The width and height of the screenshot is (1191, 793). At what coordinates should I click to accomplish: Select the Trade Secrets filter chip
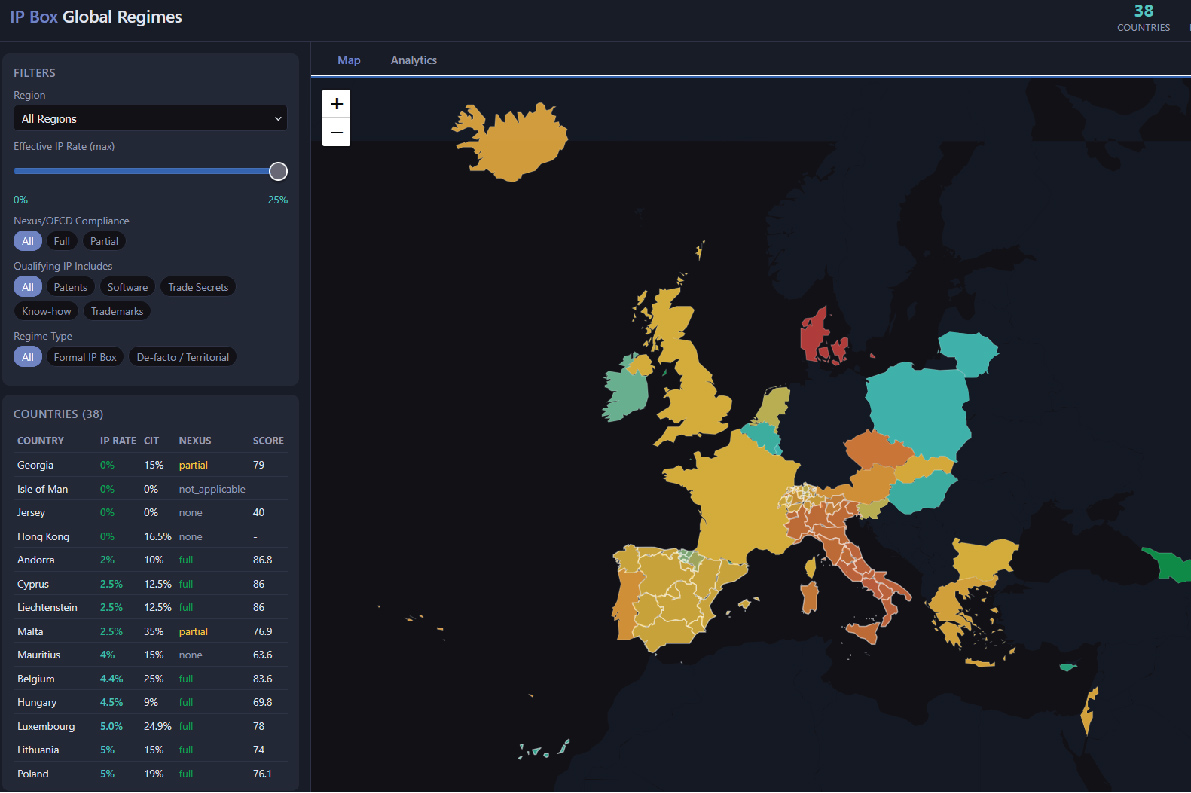click(198, 287)
